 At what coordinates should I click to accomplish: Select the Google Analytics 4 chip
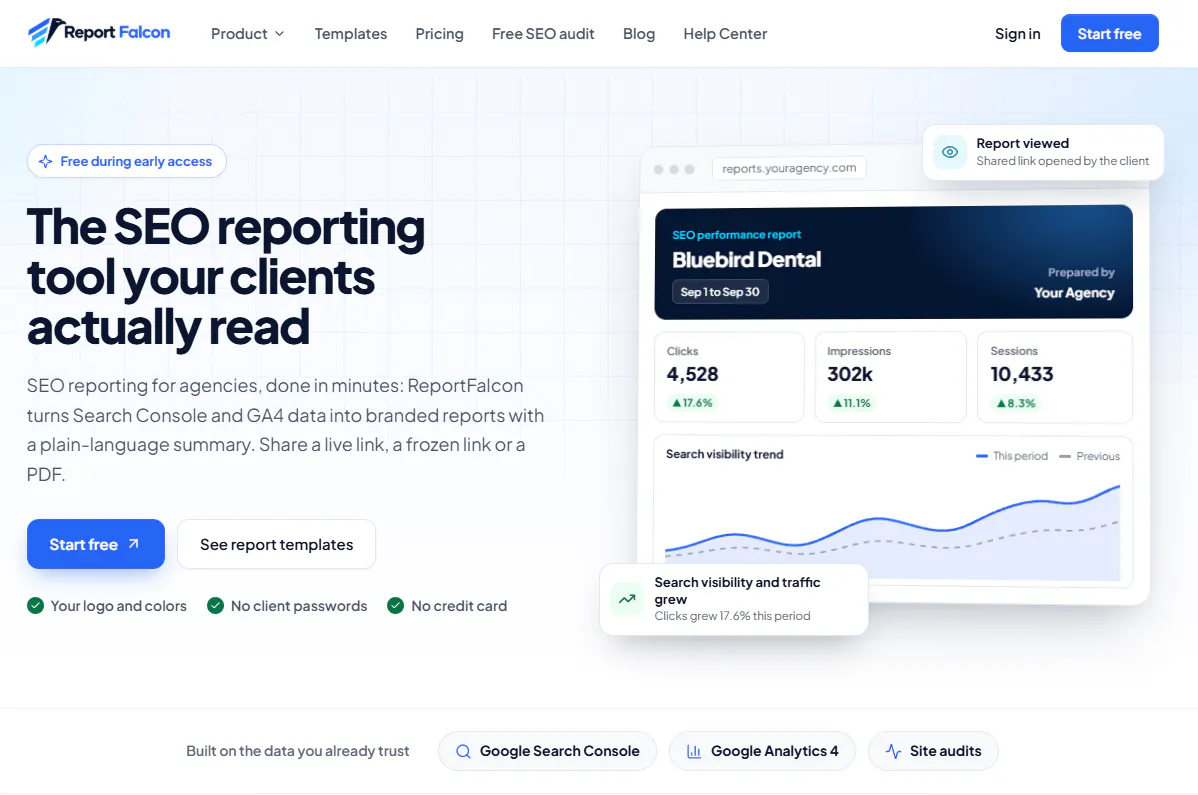pyautogui.click(x=763, y=751)
